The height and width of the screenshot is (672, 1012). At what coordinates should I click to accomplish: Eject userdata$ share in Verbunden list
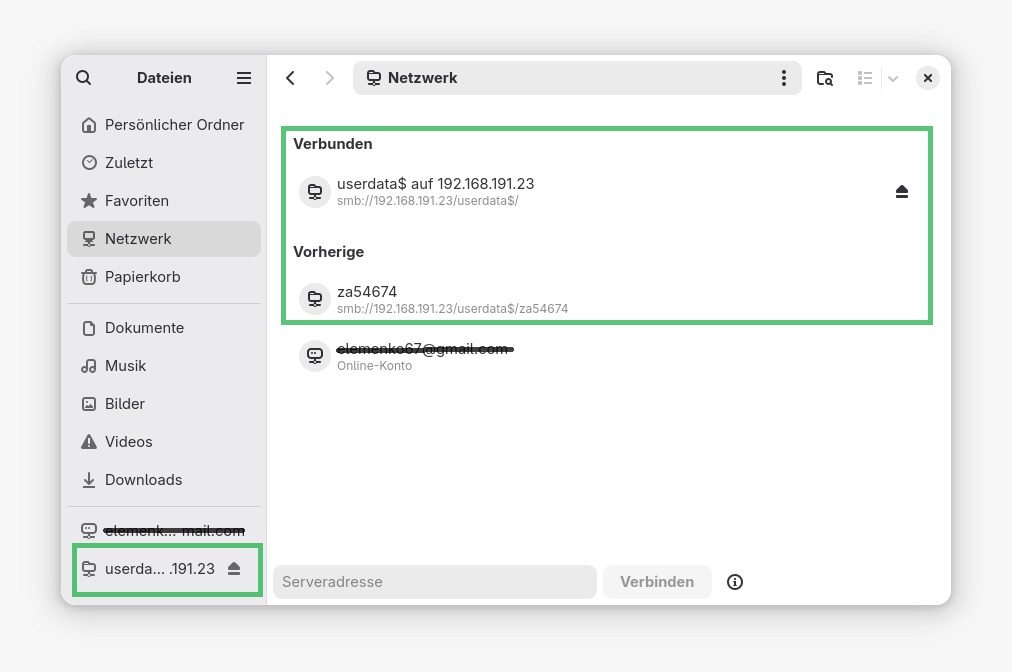coord(902,192)
